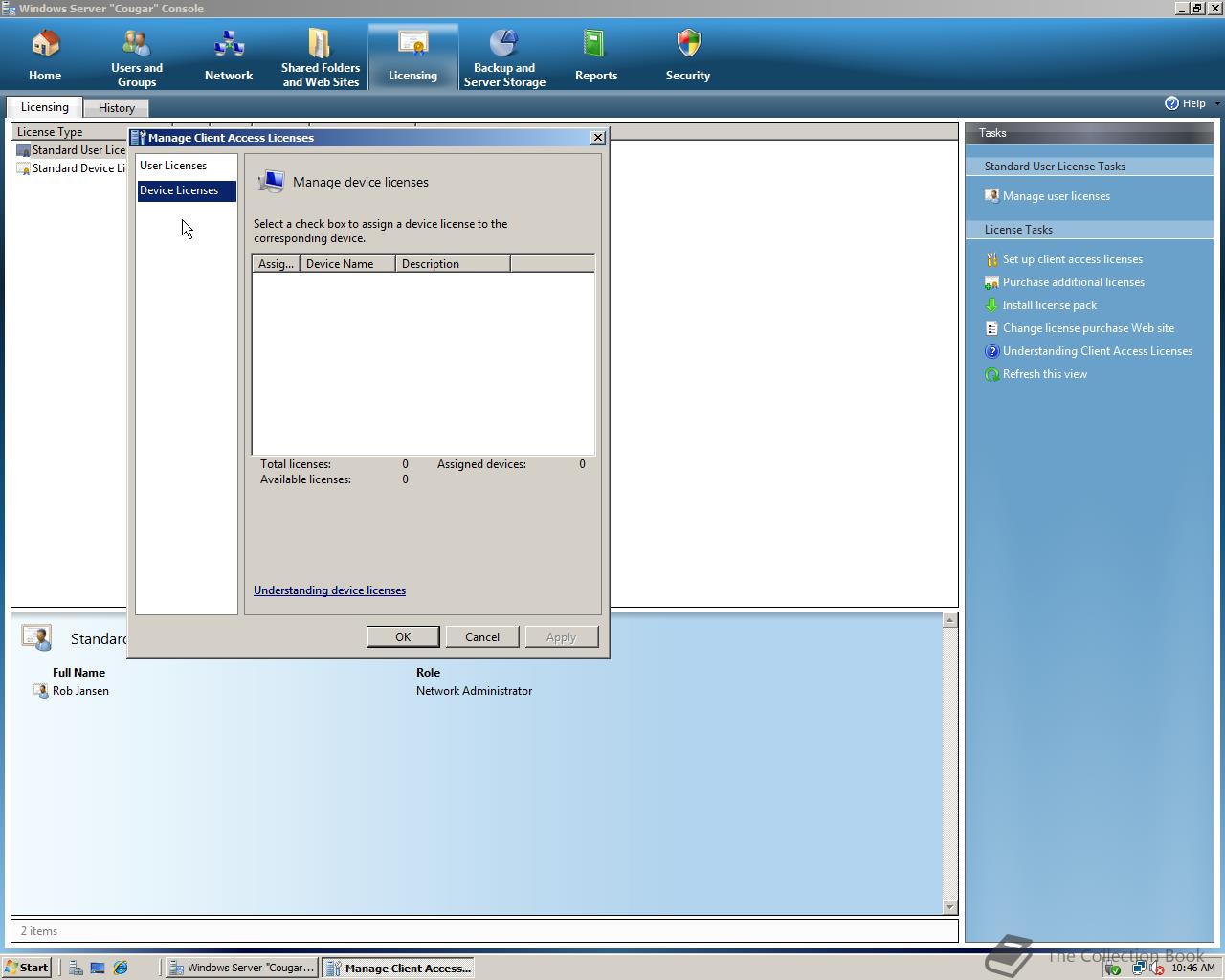Click Manage user licenses task icon
This screenshot has height=980, width=1225.
991,196
